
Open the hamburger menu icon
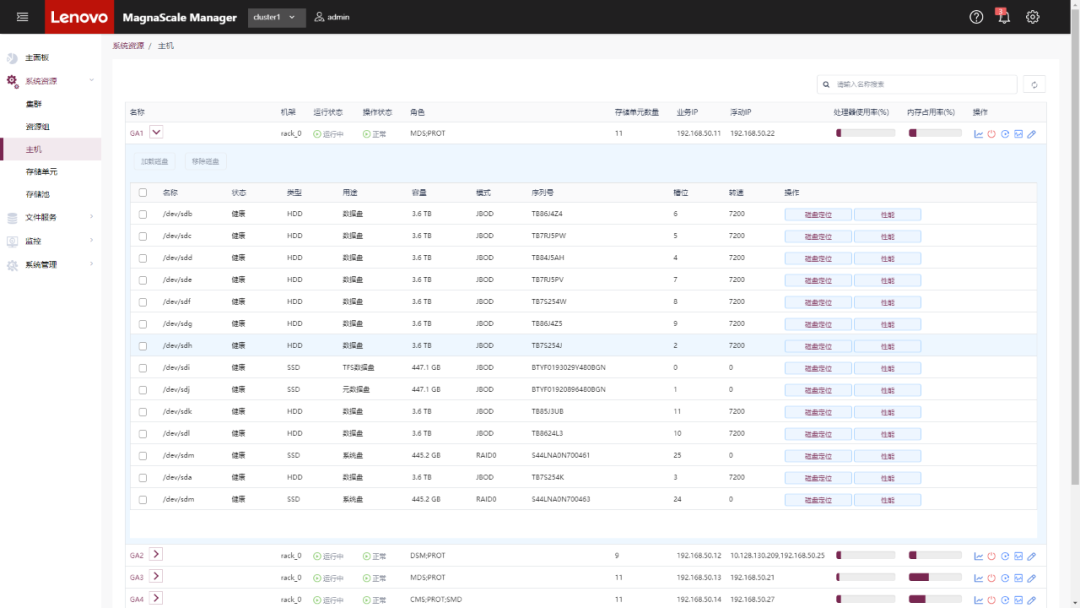click(22, 17)
